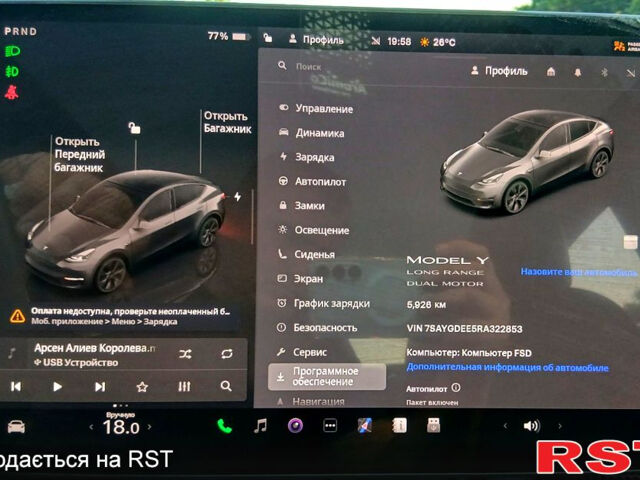The height and width of the screenshot is (480, 640).
Task: Open the Сервис menu entry
Action: click(x=302, y=352)
